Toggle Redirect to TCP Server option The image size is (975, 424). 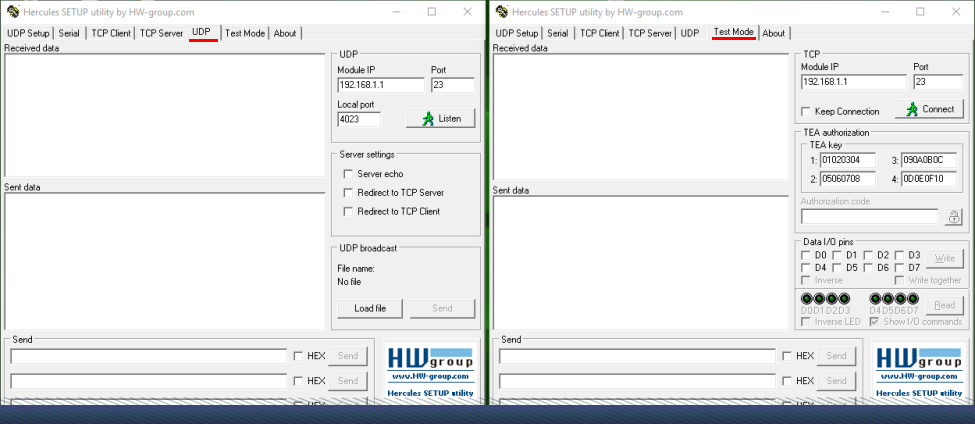pos(348,193)
